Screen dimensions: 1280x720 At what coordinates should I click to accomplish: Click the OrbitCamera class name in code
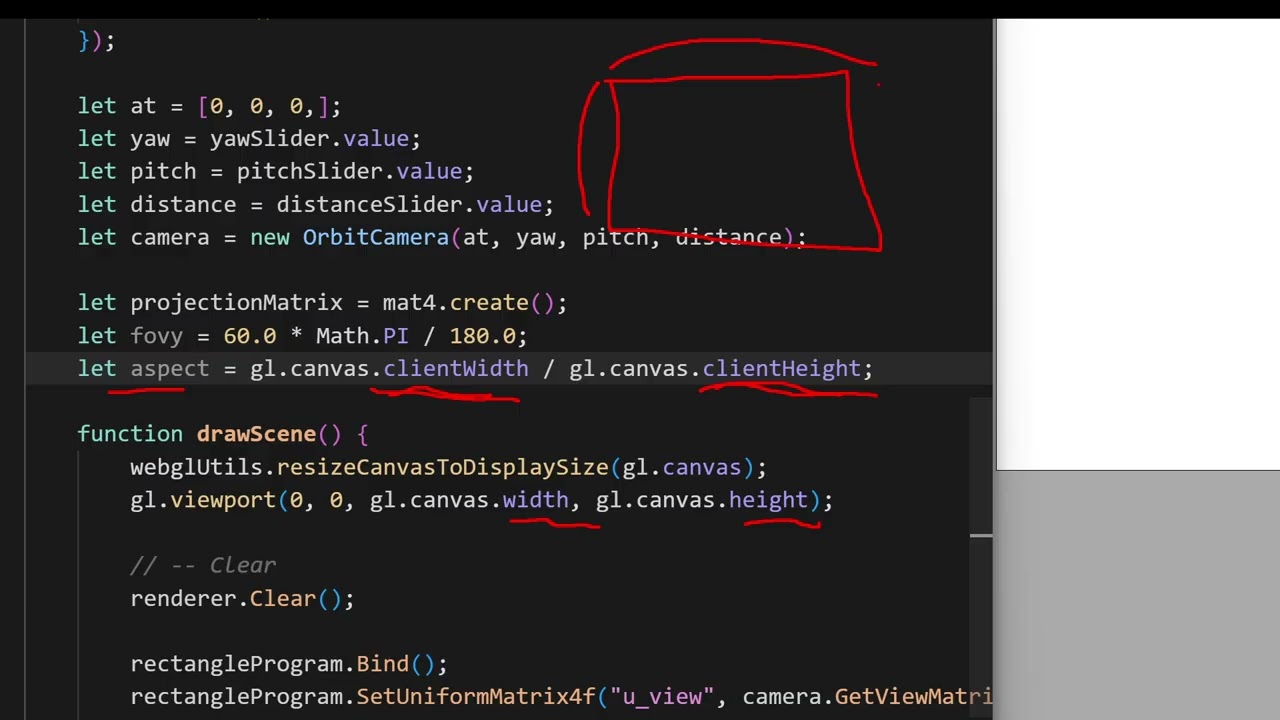tap(376, 237)
